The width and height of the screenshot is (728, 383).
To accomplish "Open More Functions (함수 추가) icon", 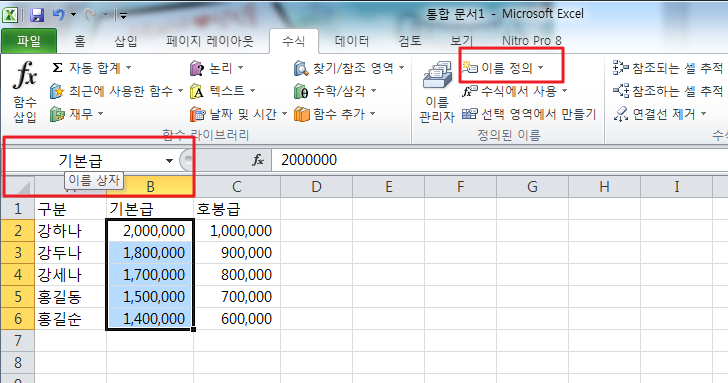I will pos(301,114).
